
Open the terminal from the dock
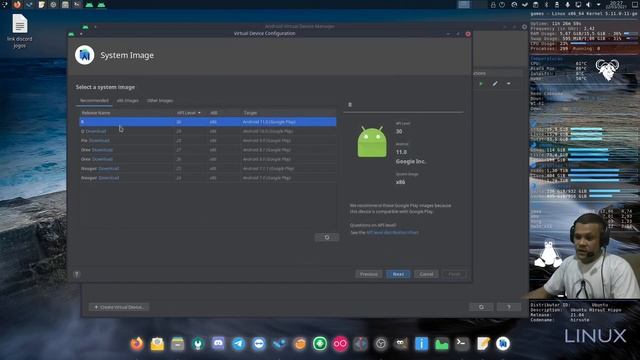coord(462,343)
